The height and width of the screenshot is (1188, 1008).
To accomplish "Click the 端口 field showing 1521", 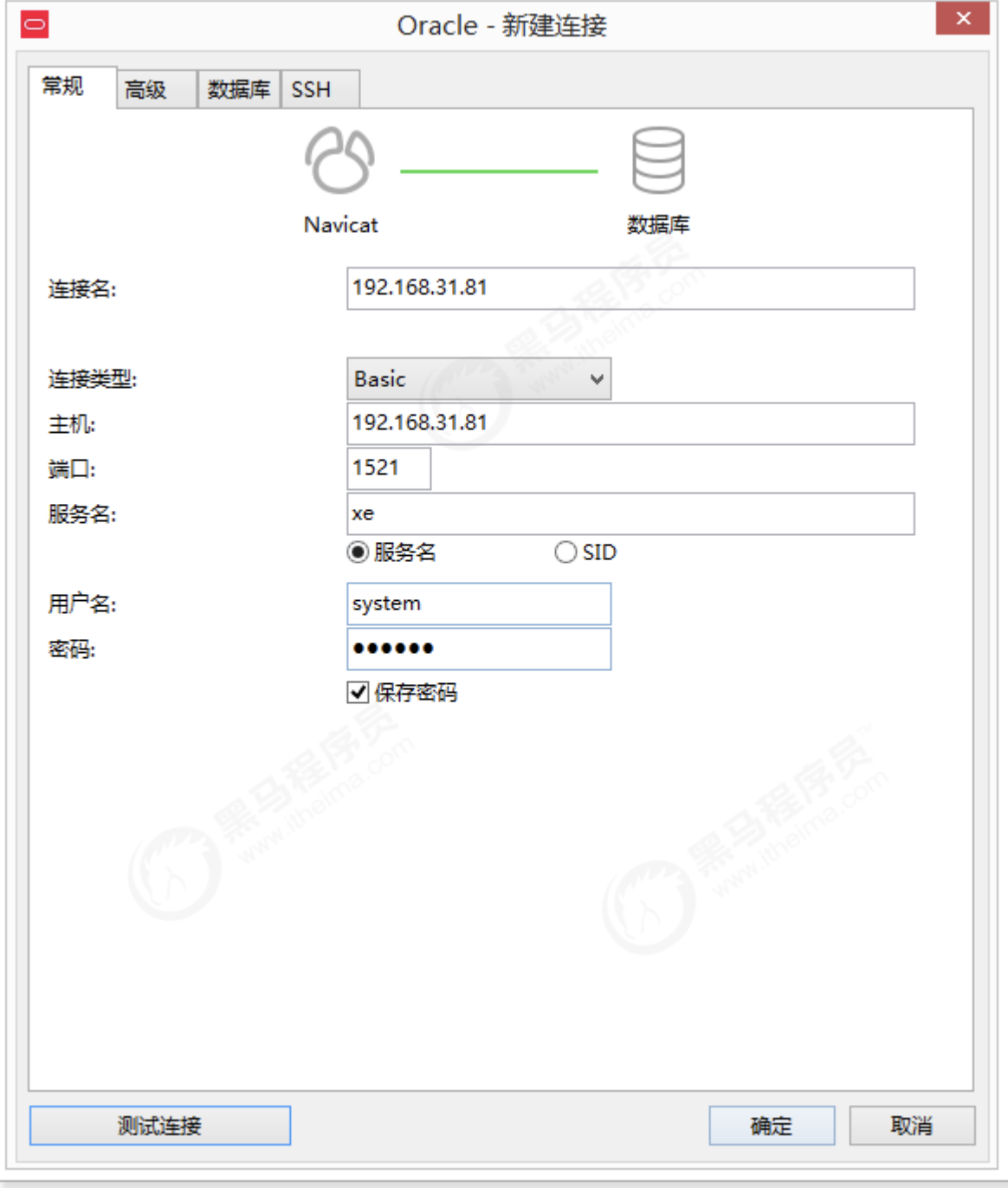I will 389,468.
